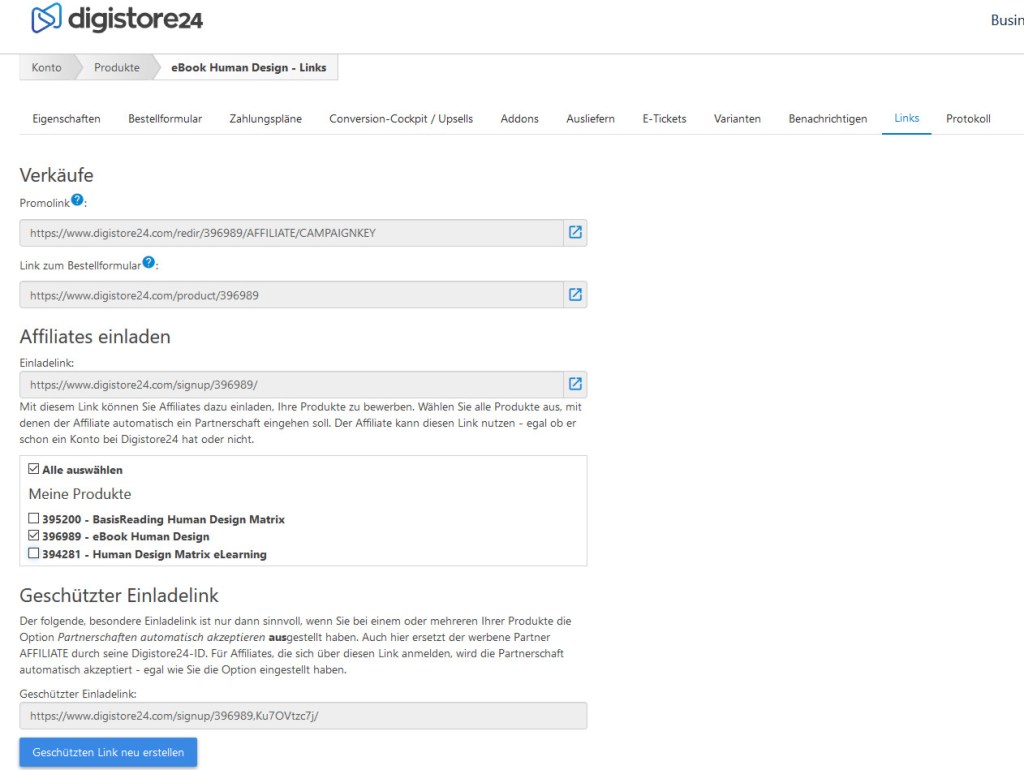
Task: Check 394281 Human Design Matrix eLearning
Action: pyautogui.click(x=34, y=553)
